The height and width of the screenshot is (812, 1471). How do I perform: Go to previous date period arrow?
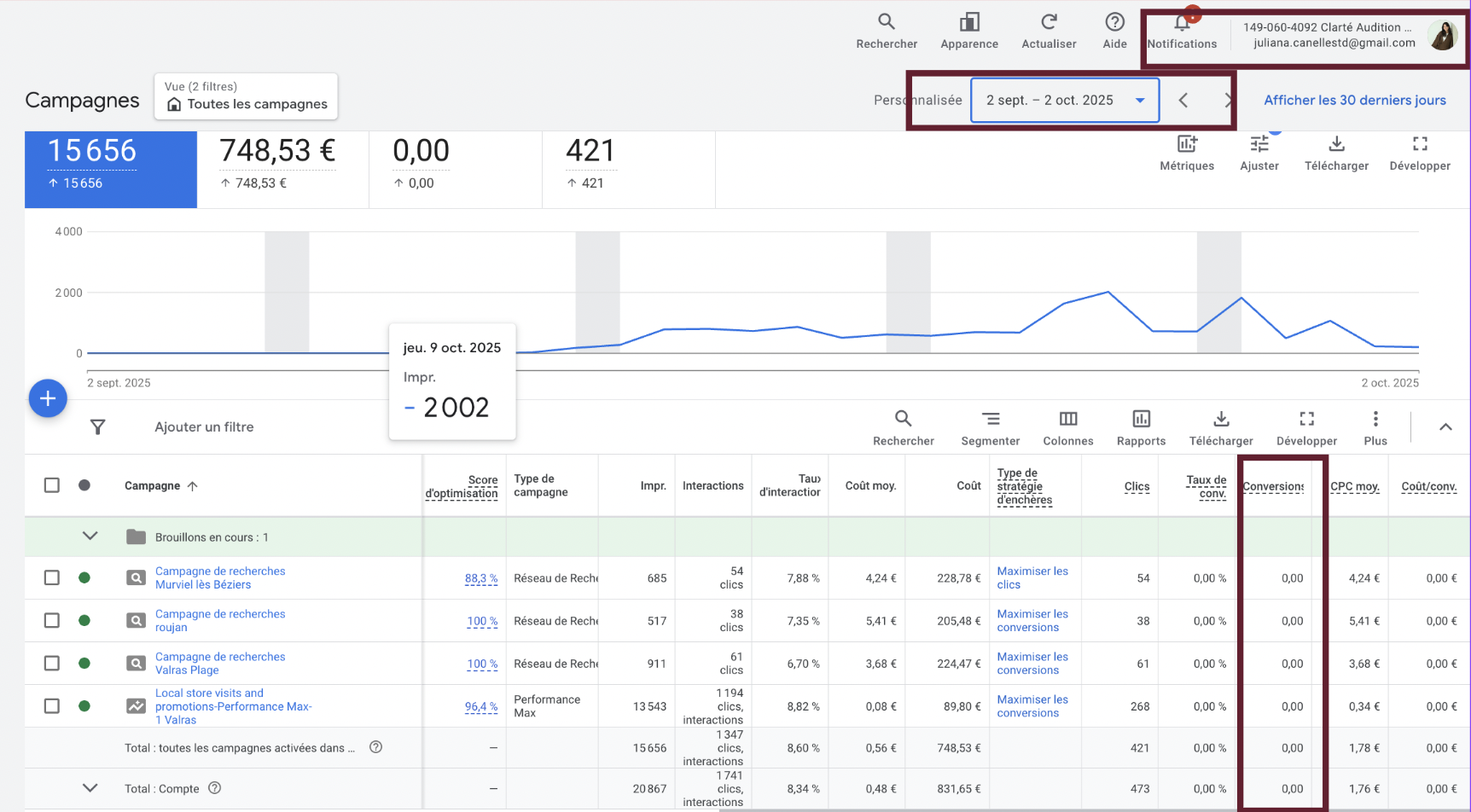(1183, 100)
